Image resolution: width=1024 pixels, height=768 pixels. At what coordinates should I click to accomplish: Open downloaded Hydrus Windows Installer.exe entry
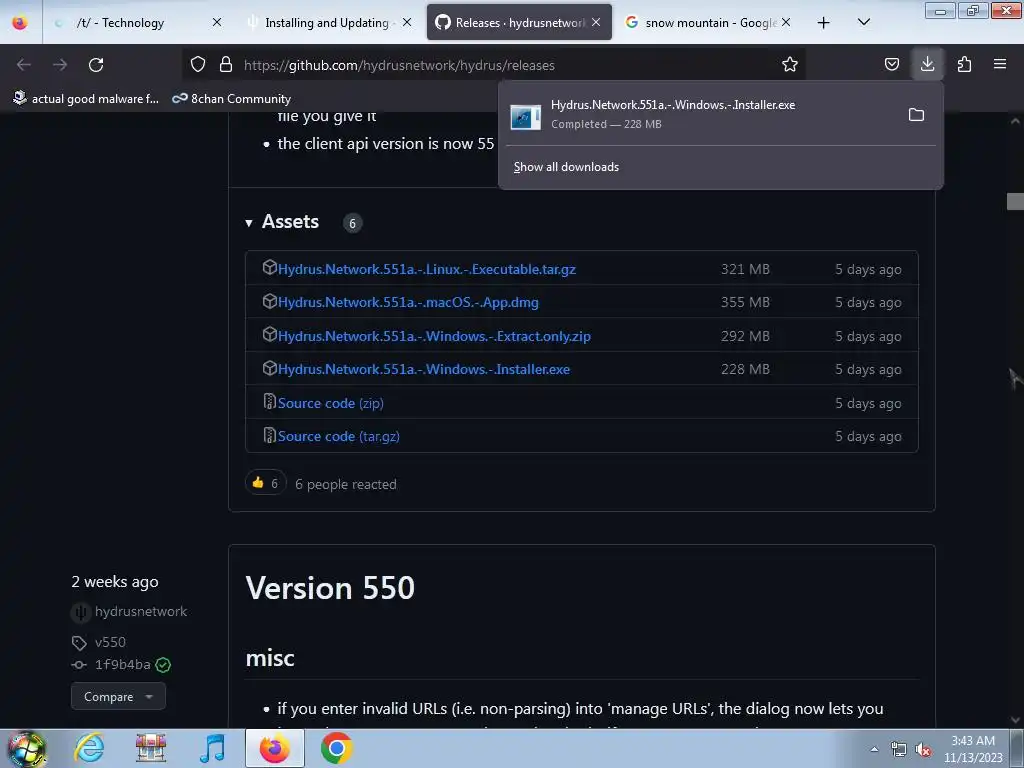click(x=699, y=114)
